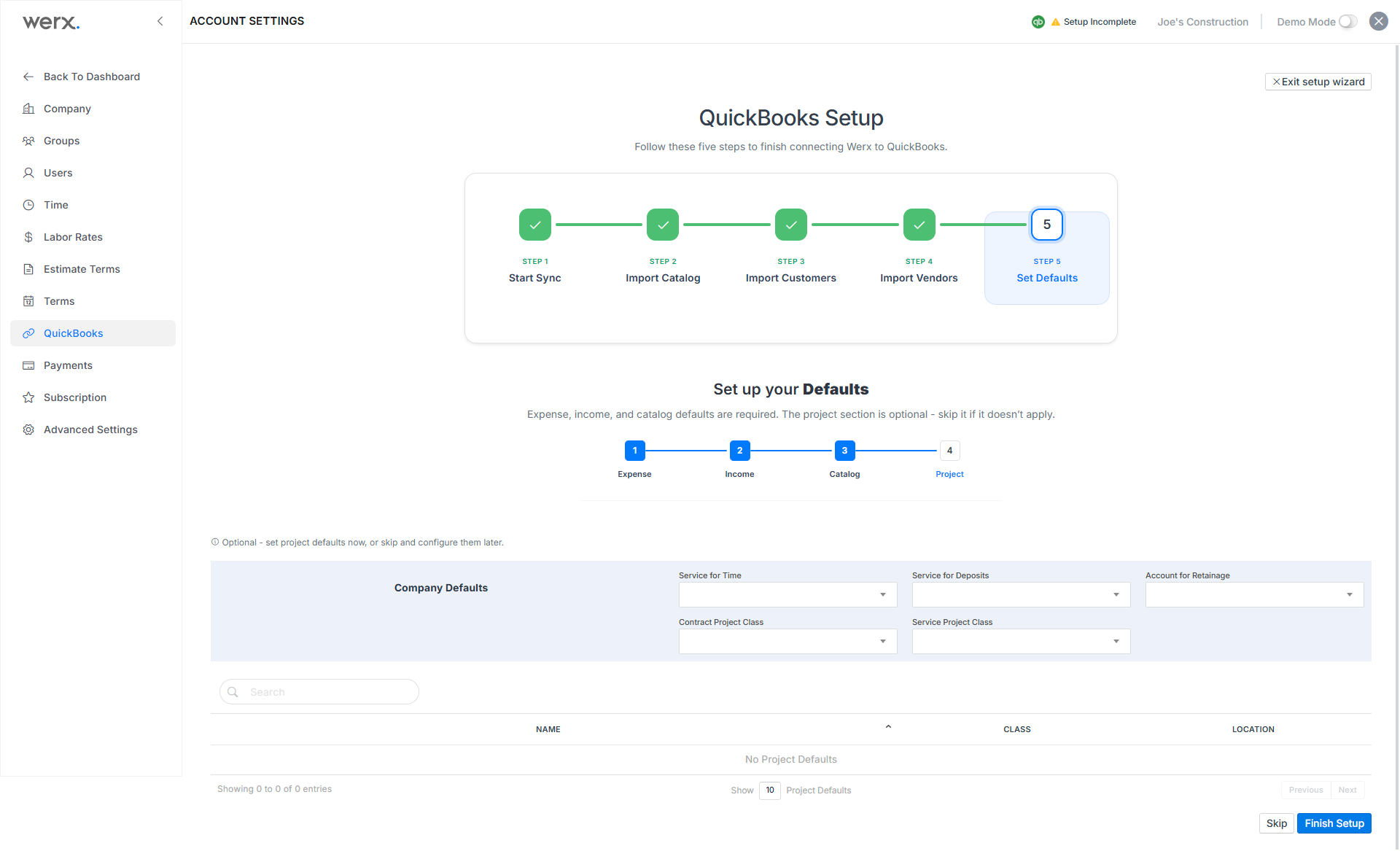Sort the table by the NAME column

(x=548, y=729)
